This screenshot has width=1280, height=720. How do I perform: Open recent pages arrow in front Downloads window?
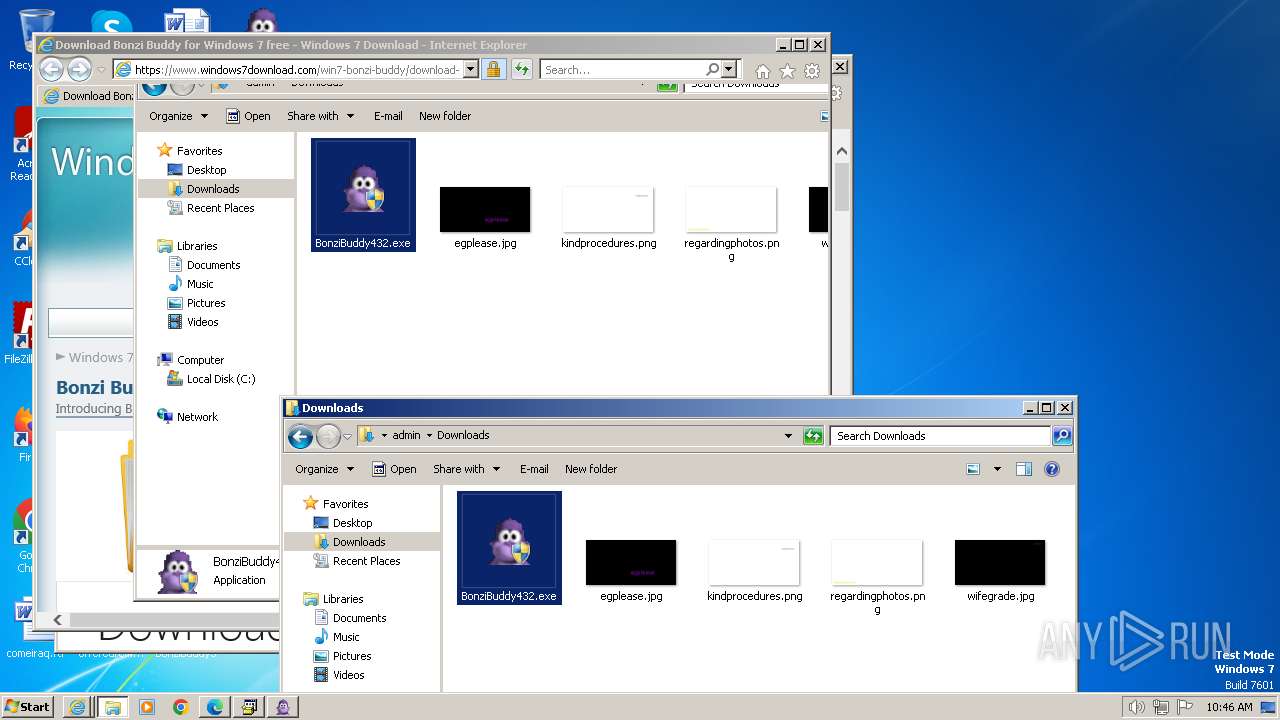click(347, 436)
